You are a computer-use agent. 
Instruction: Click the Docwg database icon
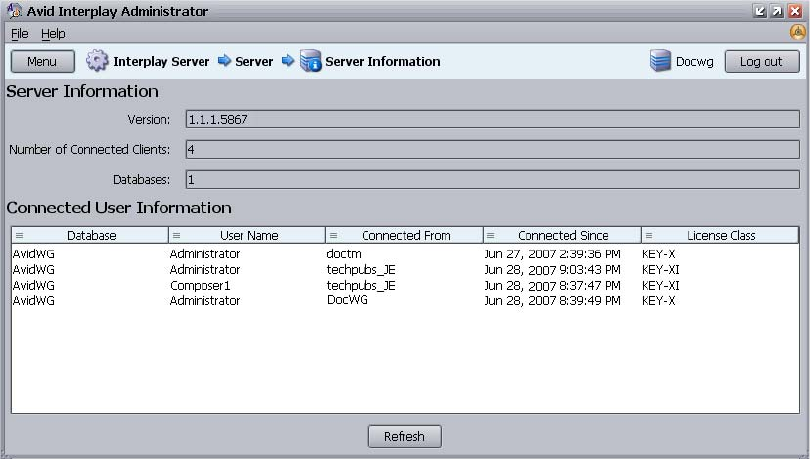660,60
